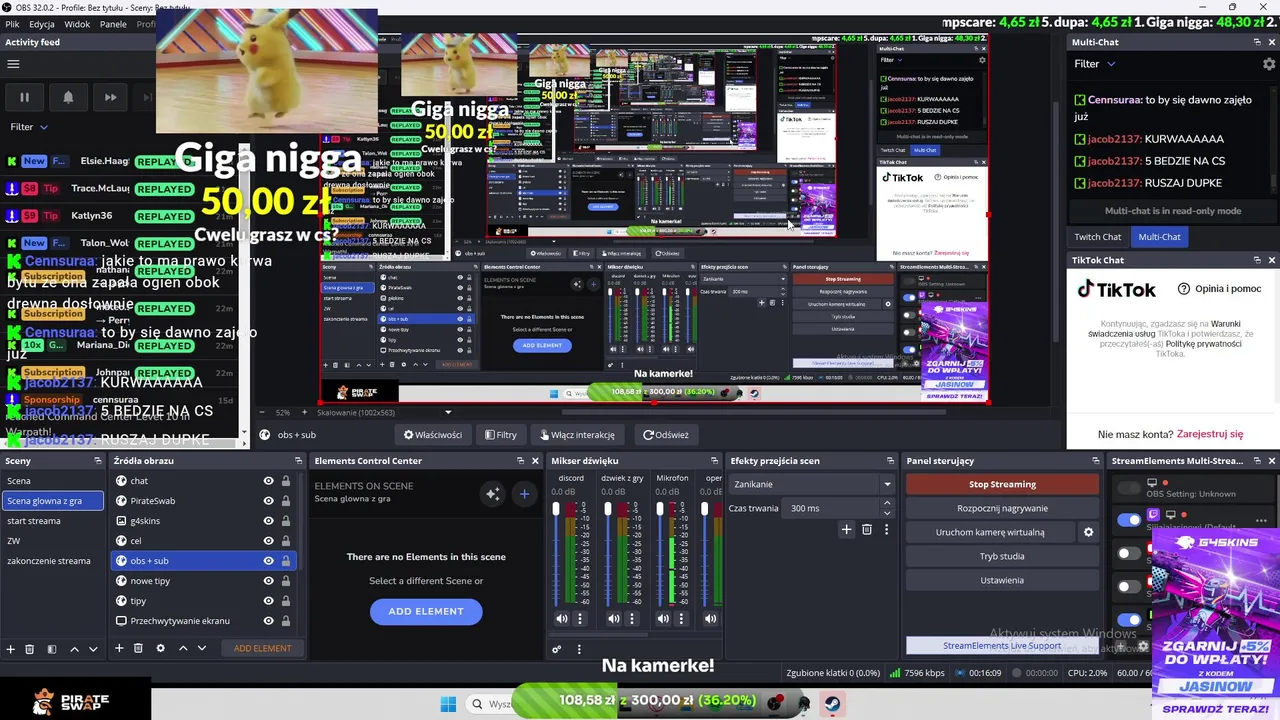Screen dimensions: 1280x720
Task: Hide the g4skins source
Action: coord(268,521)
